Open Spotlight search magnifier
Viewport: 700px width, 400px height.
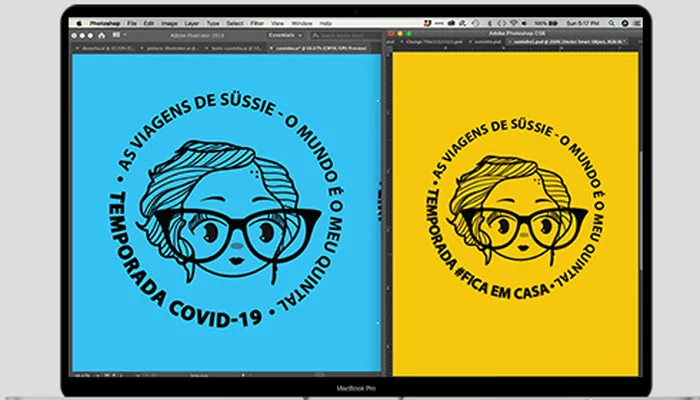[x=611, y=23]
